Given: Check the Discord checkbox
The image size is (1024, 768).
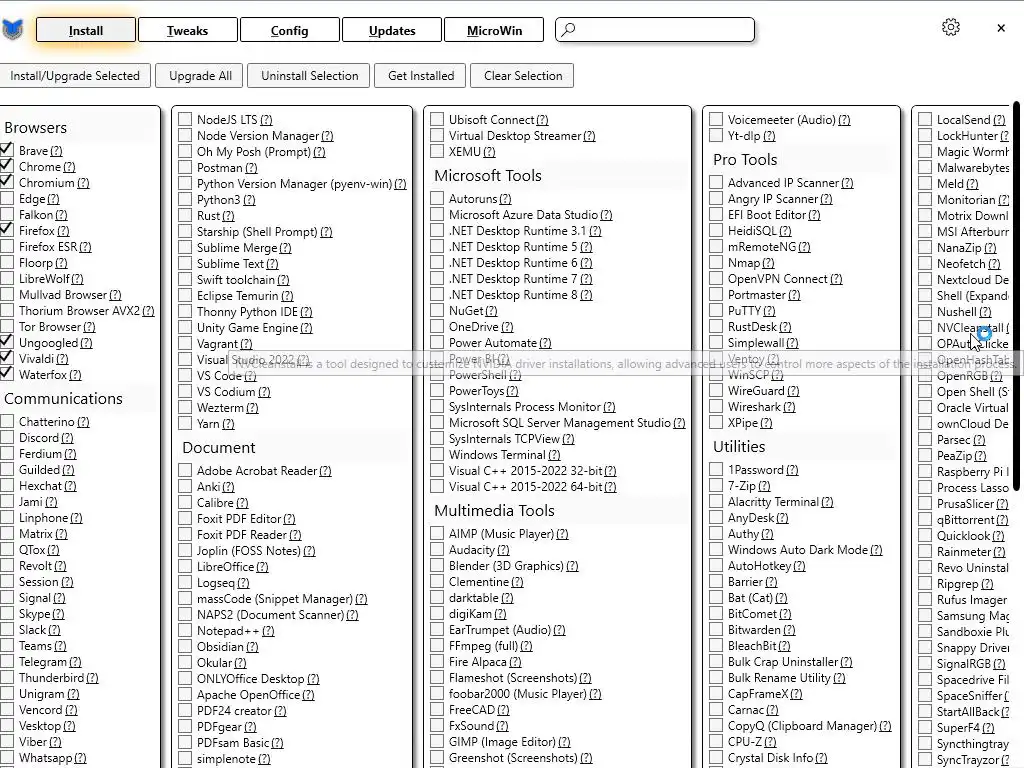Looking at the screenshot, I should [x=7, y=438].
